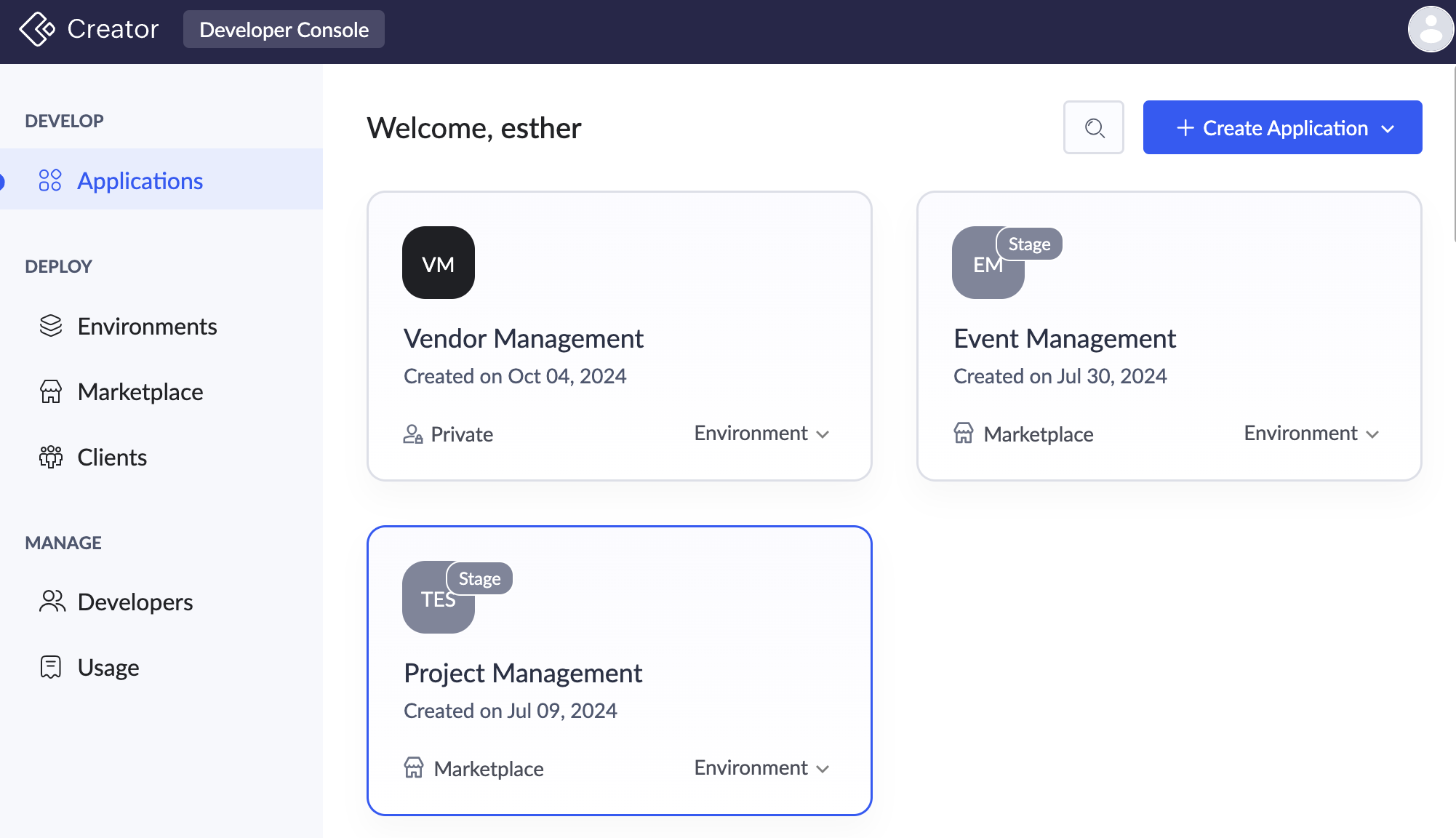Viewport: 1456px width, 838px height.
Task: Click the search magnifier icon
Action: tap(1094, 128)
